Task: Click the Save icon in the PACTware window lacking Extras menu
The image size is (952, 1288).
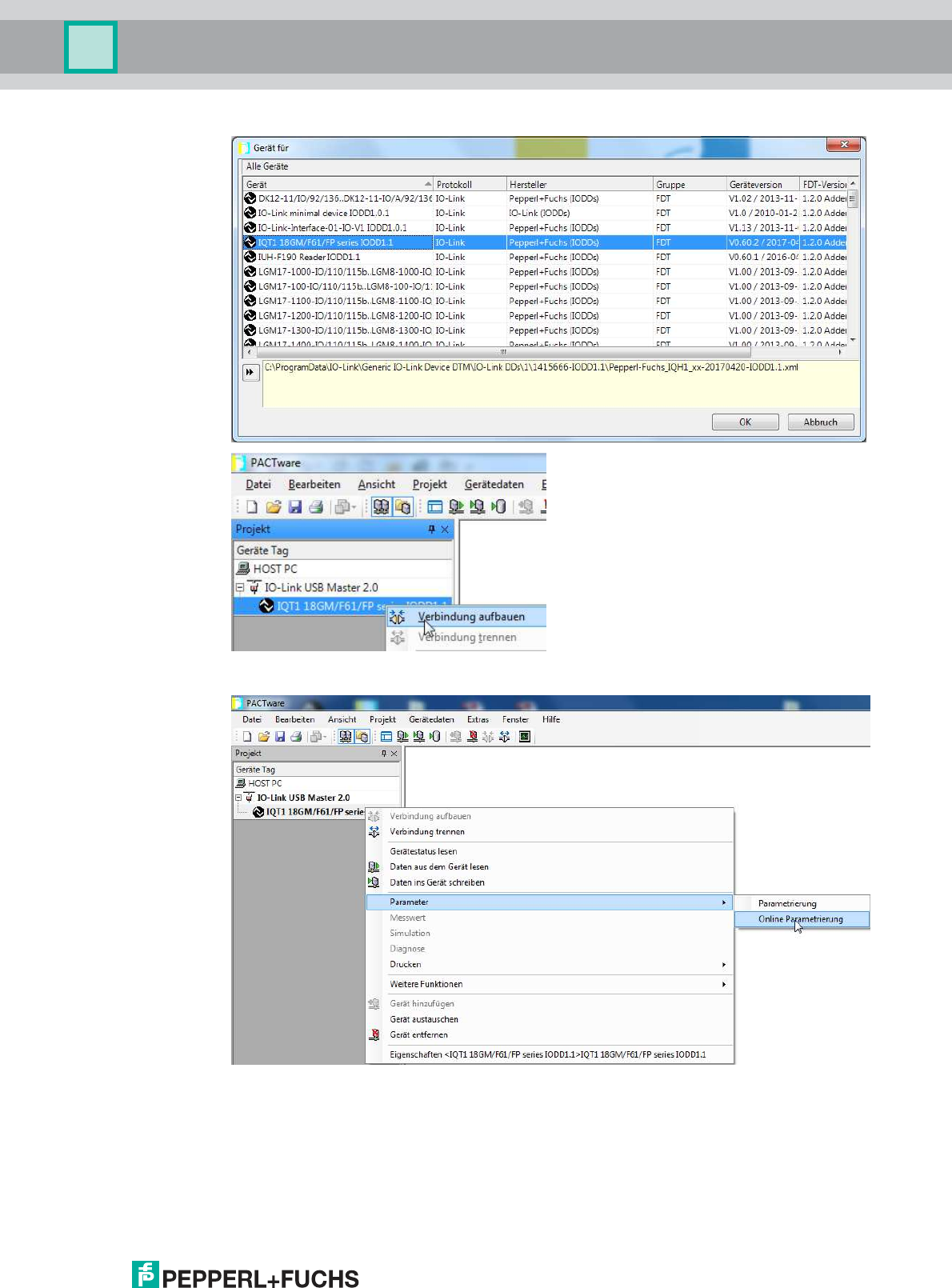Action: coord(295,506)
